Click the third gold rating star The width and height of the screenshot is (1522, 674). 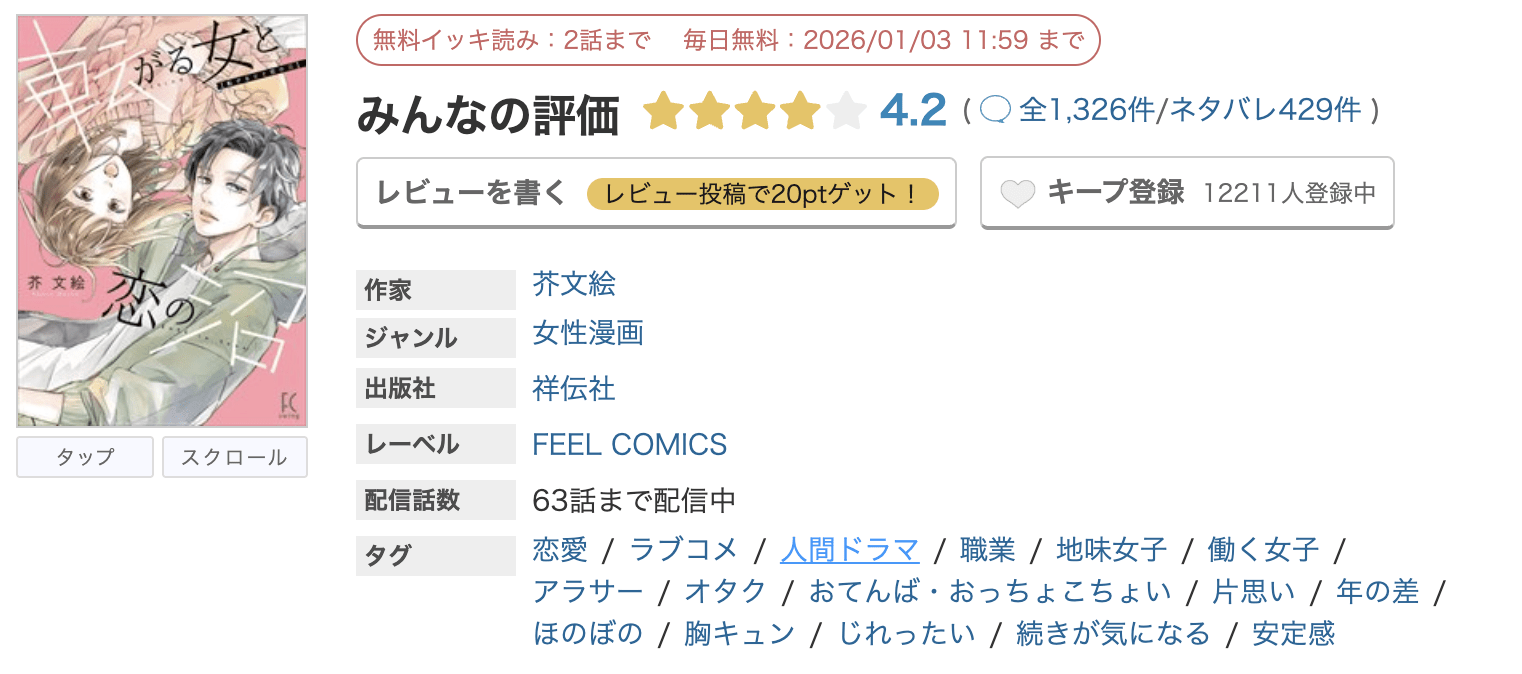(755, 110)
